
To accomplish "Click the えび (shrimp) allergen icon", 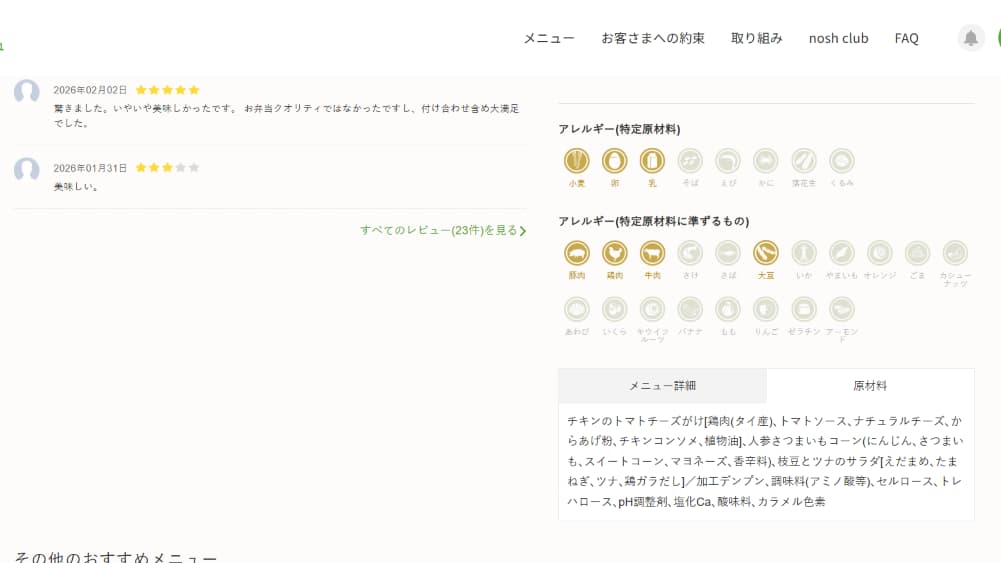I will tap(728, 161).
